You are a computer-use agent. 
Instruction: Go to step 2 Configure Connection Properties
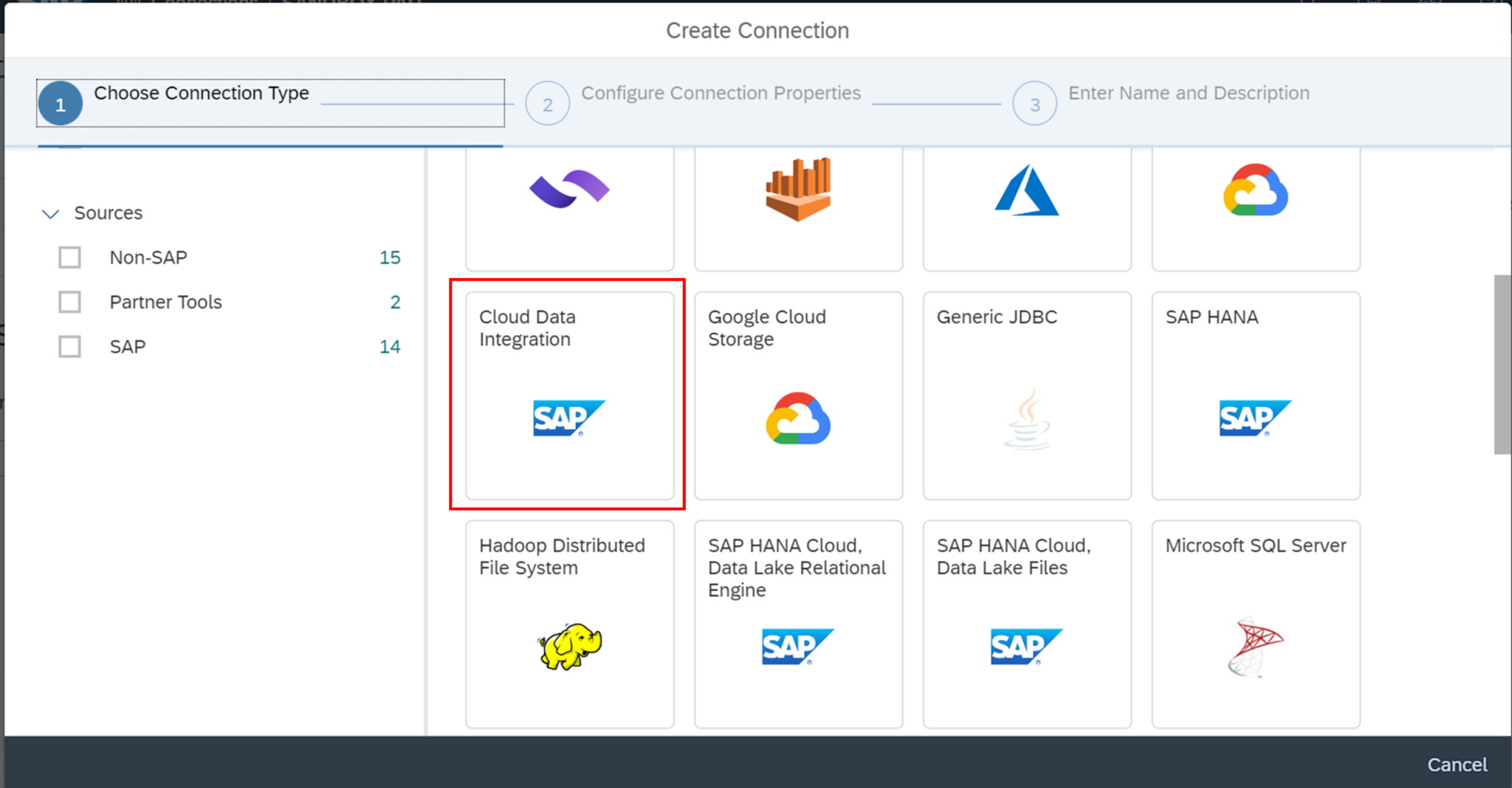pos(693,103)
